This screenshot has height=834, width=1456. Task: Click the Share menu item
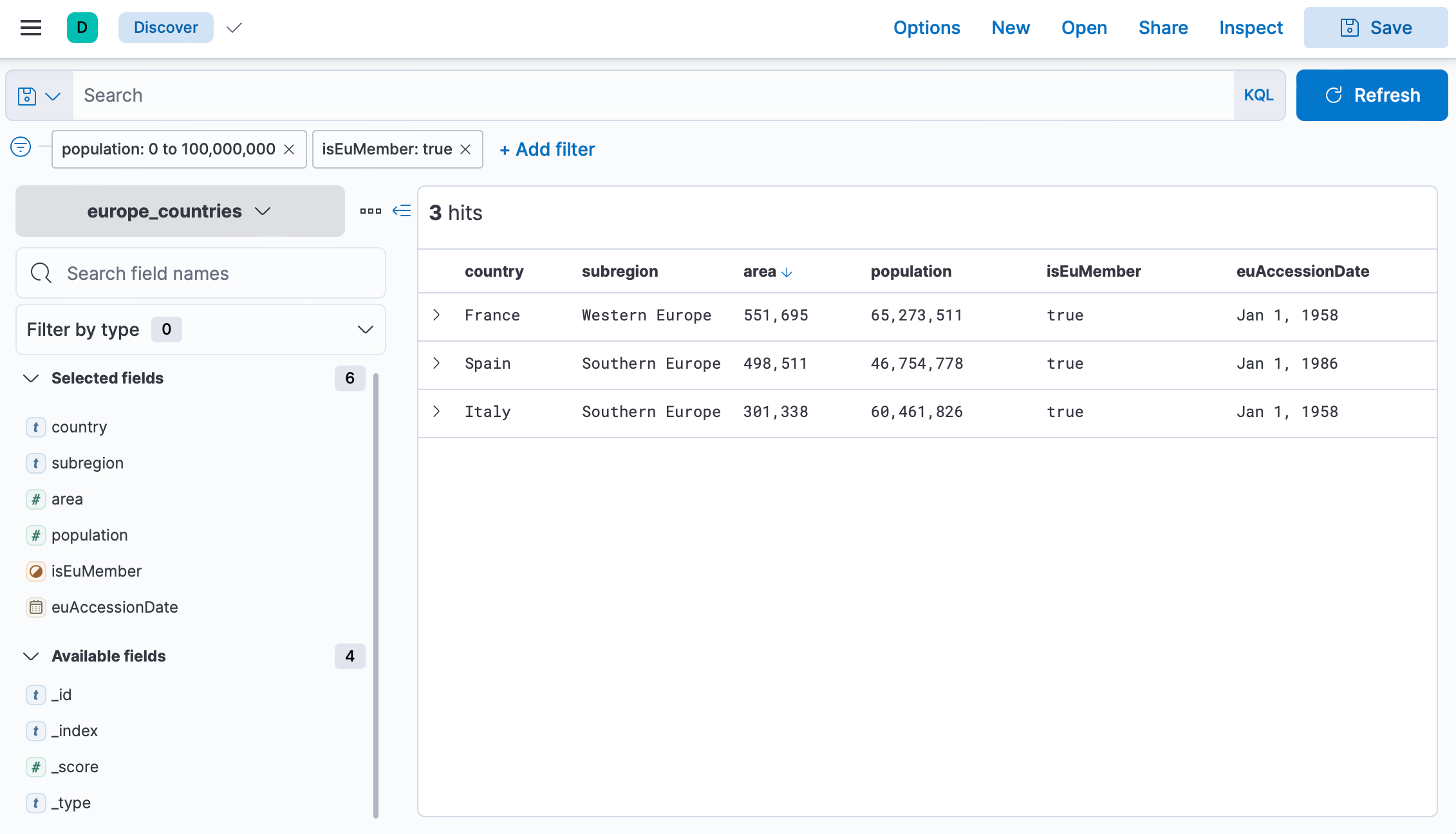tap(1162, 28)
